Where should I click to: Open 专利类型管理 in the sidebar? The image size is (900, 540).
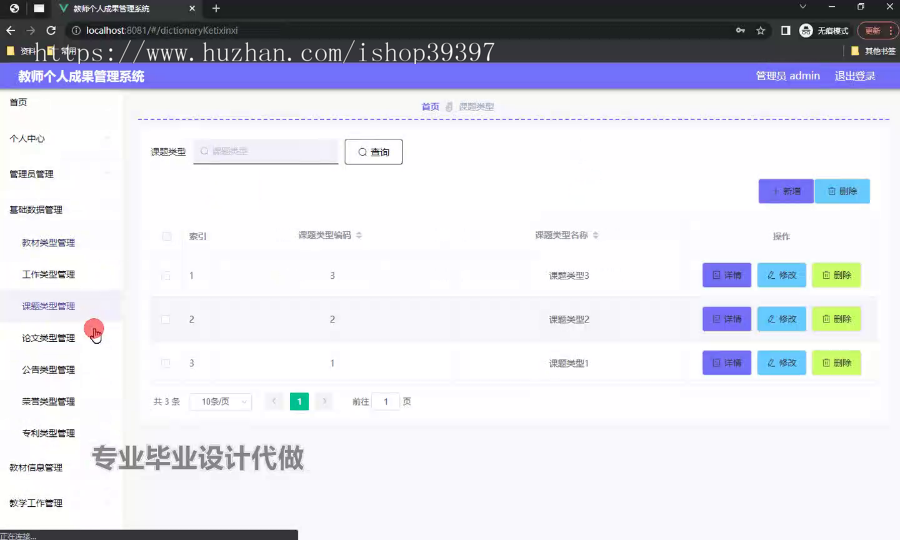[48, 433]
